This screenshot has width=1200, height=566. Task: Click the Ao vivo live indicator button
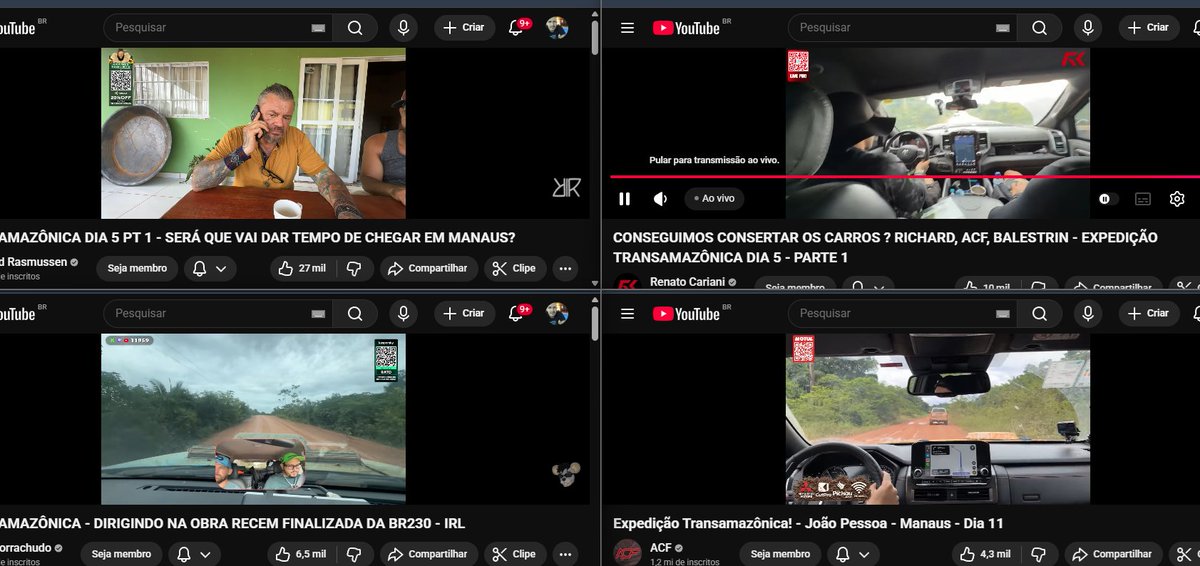[714, 199]
